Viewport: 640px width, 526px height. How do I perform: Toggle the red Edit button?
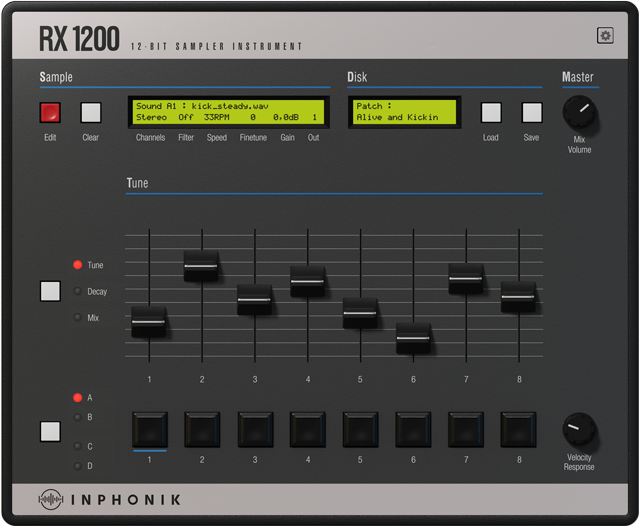pyautogui.click(x=50, y=112)
